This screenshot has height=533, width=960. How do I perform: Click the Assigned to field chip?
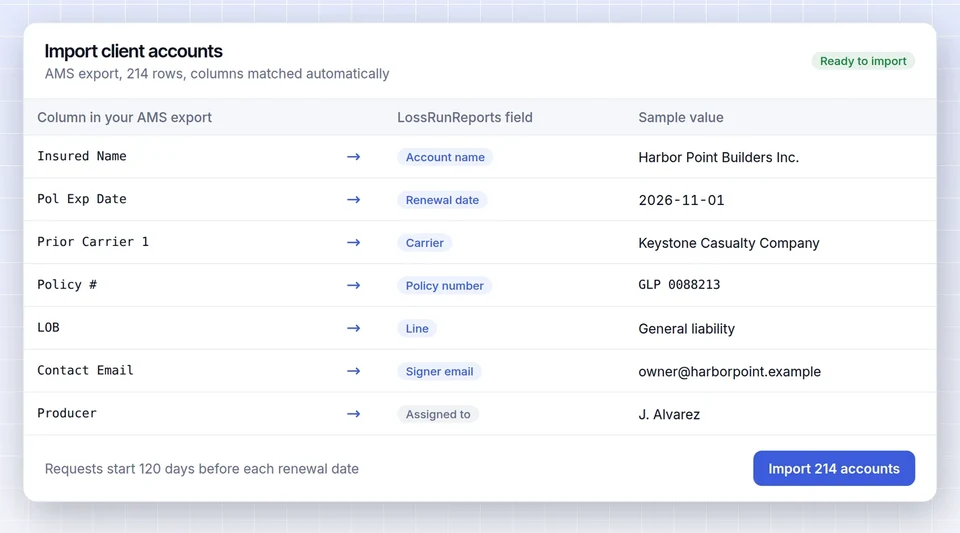pos(438,414)
